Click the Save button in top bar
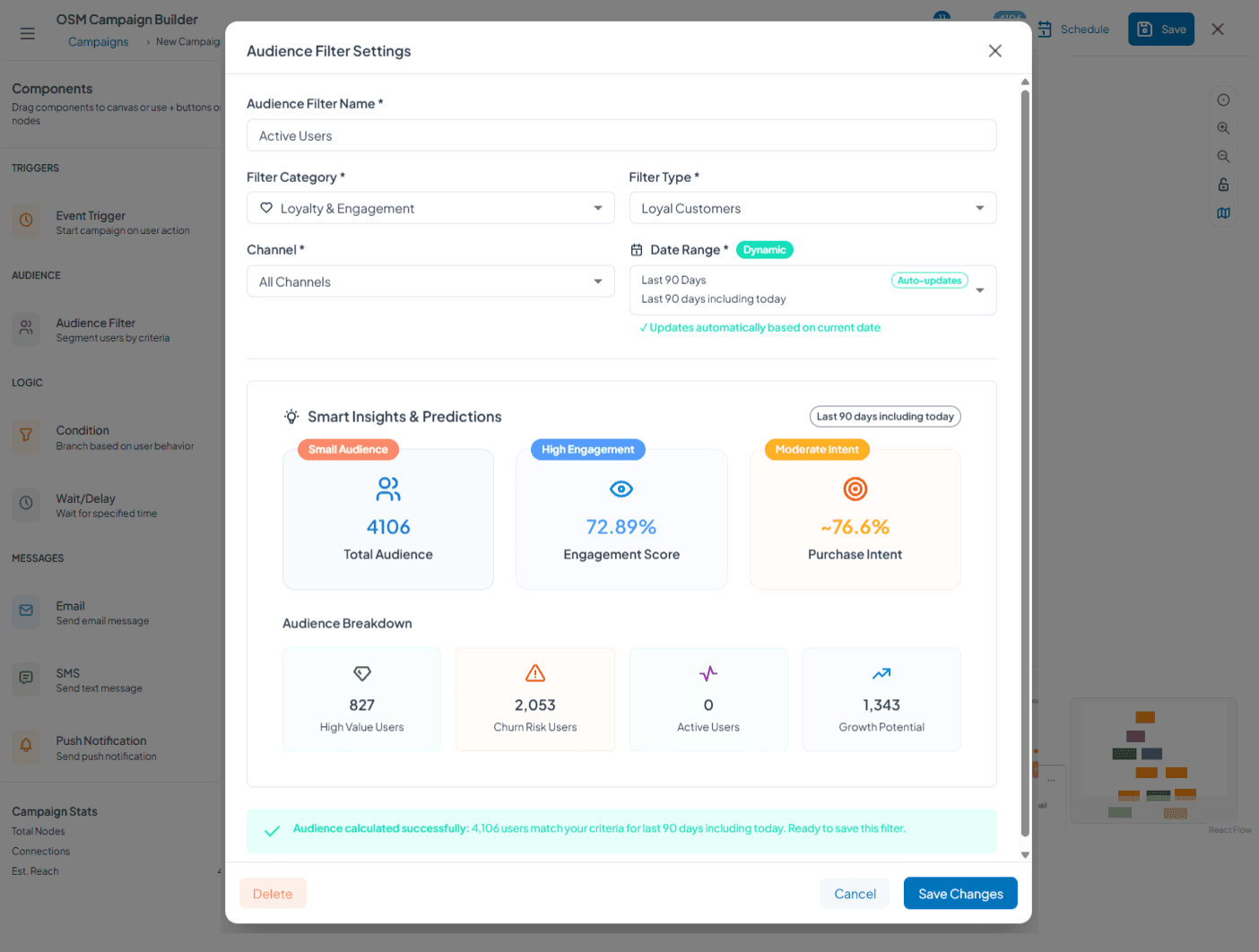The width and height of the screenshot is (1259, 952). pyautogui.click(x=1161, y=30)
